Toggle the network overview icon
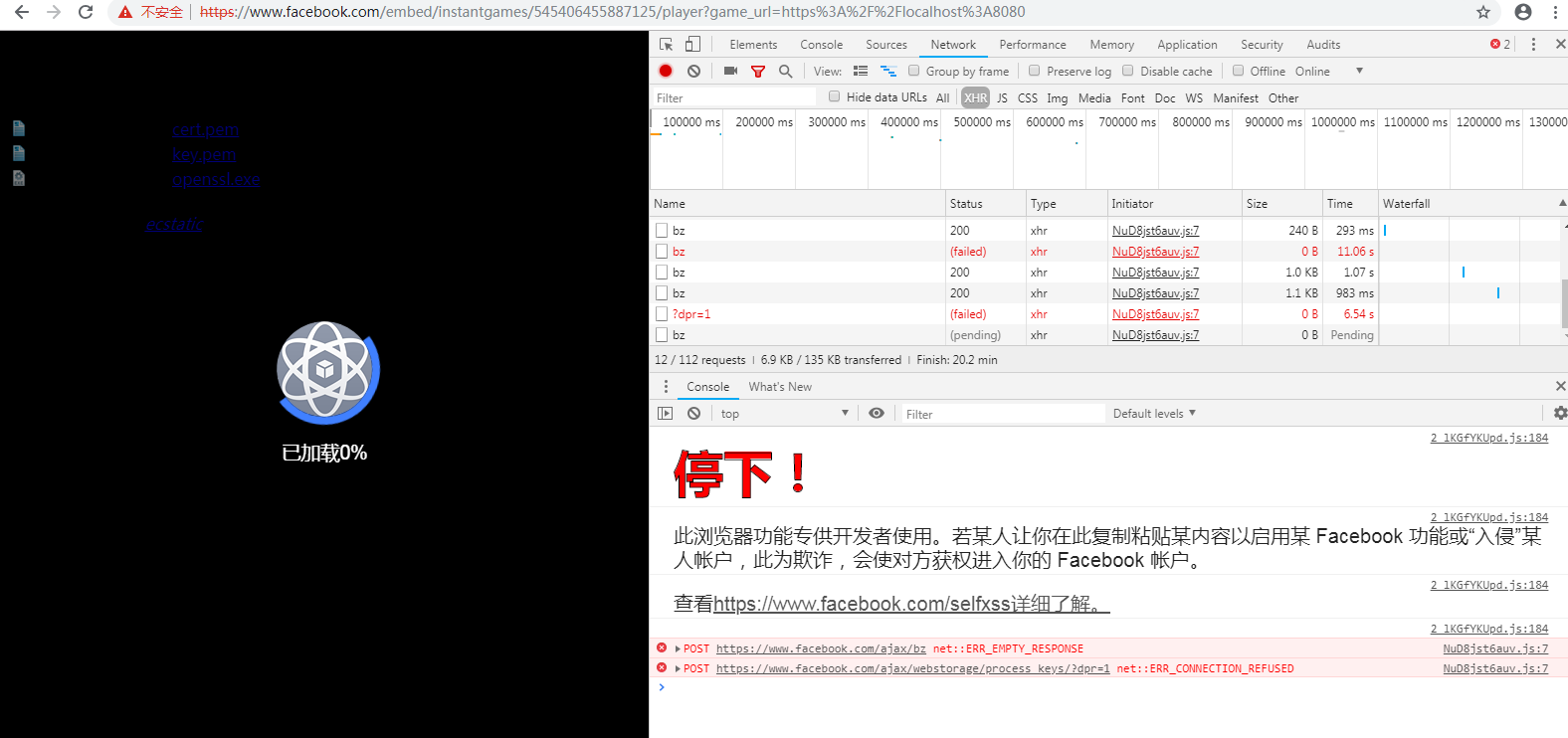The height and width of the screenshot is (738, 1568). 888,71
